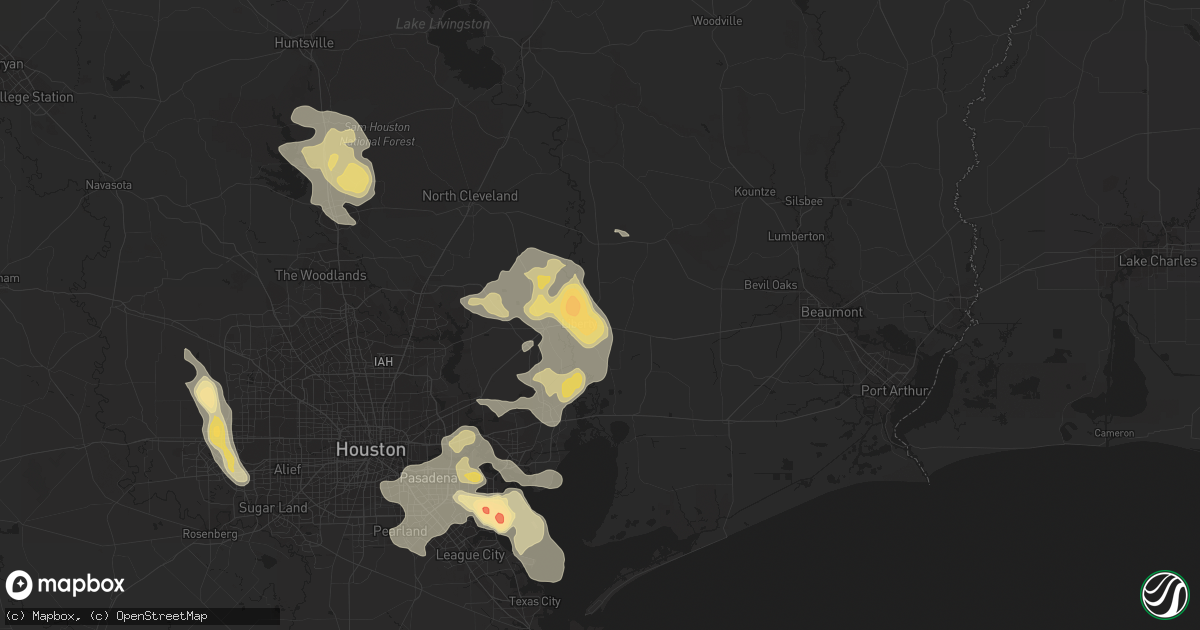Click the Cameron label

tap(1114, 433)
